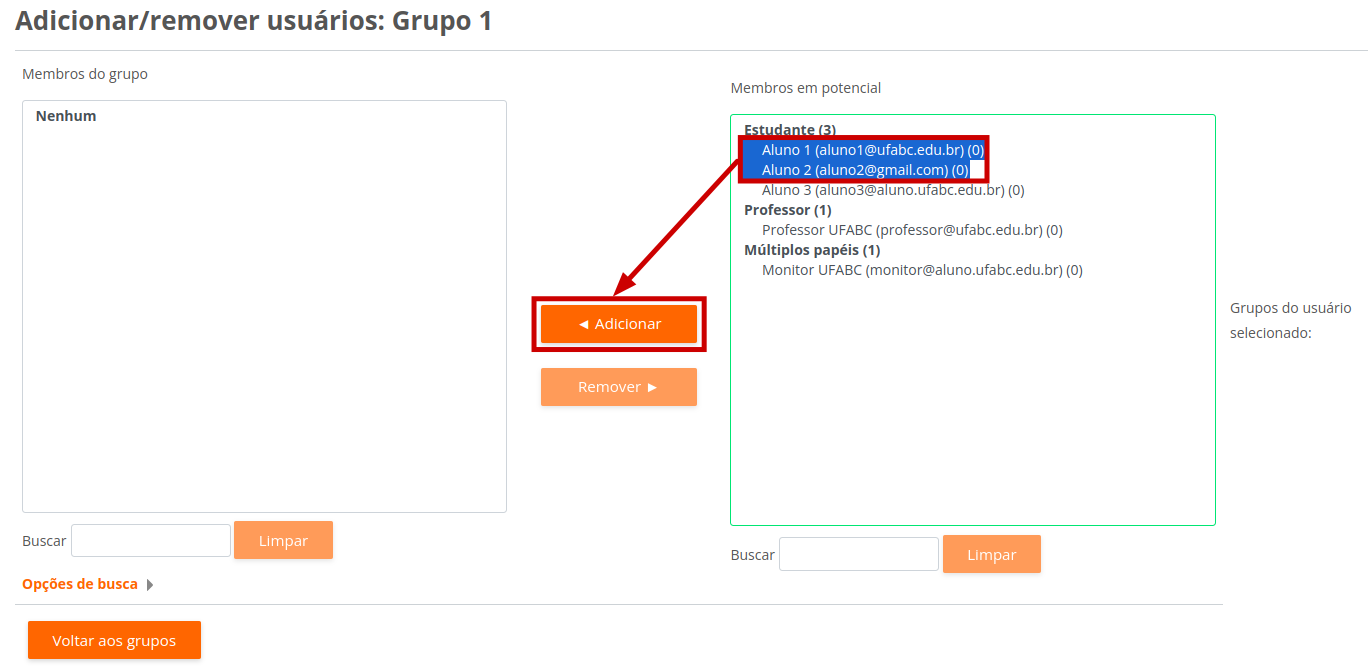Click the Membros do grupo label
Image resolution: width=1368 pixels, height=670 pixels.
pyautogui.click(x=85, y=74)
